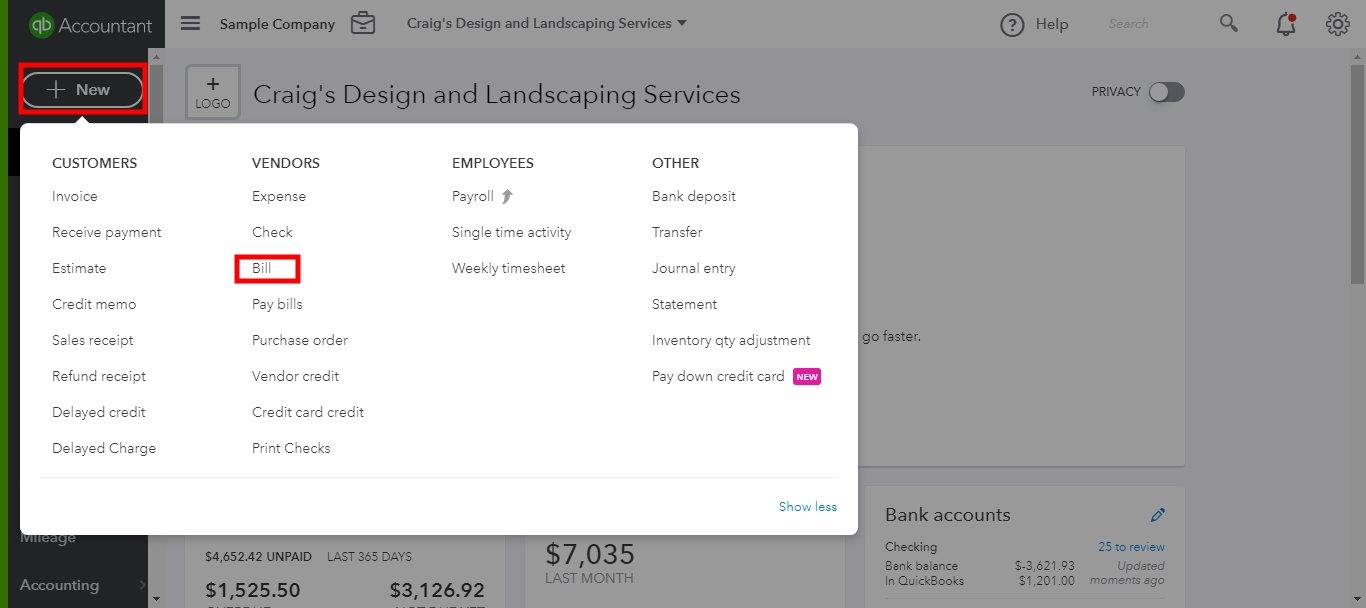Click the Bank accounts edit pencil
1366x608 pixels.
(x=1157, y=514)
